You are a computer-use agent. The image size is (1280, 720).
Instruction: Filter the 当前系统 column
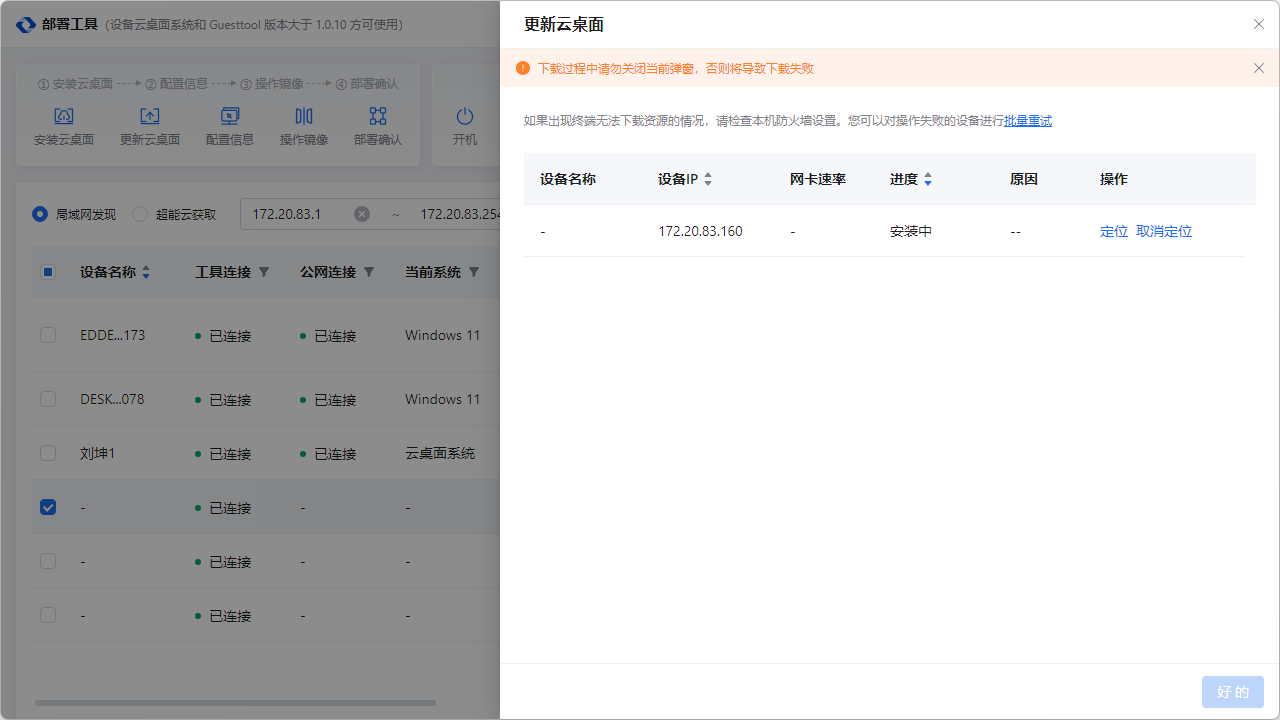pos(474,272)
